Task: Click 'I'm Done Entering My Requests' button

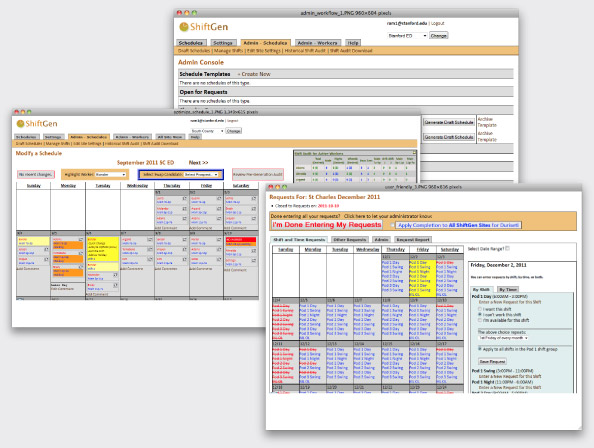Action: coord(327,225)
